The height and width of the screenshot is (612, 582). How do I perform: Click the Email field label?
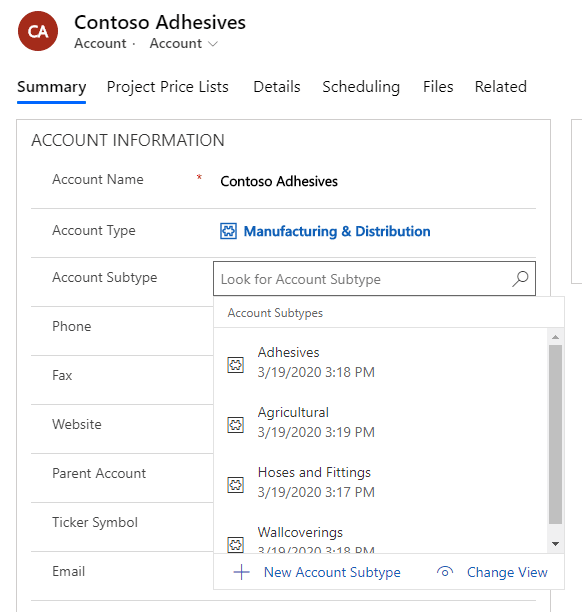coord(68,571)
